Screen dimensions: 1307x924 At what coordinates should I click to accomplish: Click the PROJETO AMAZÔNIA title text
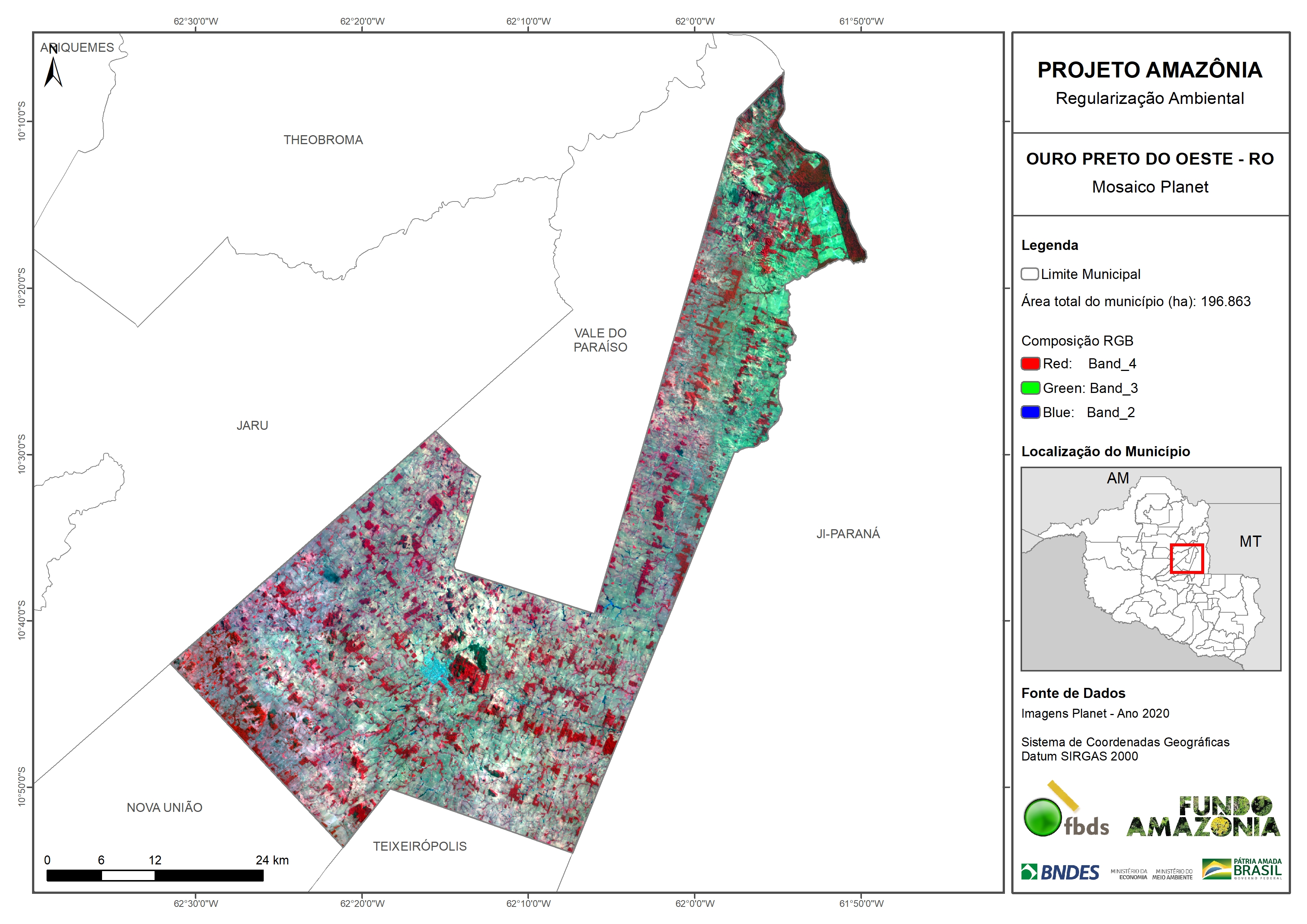tap(1149, 70)
